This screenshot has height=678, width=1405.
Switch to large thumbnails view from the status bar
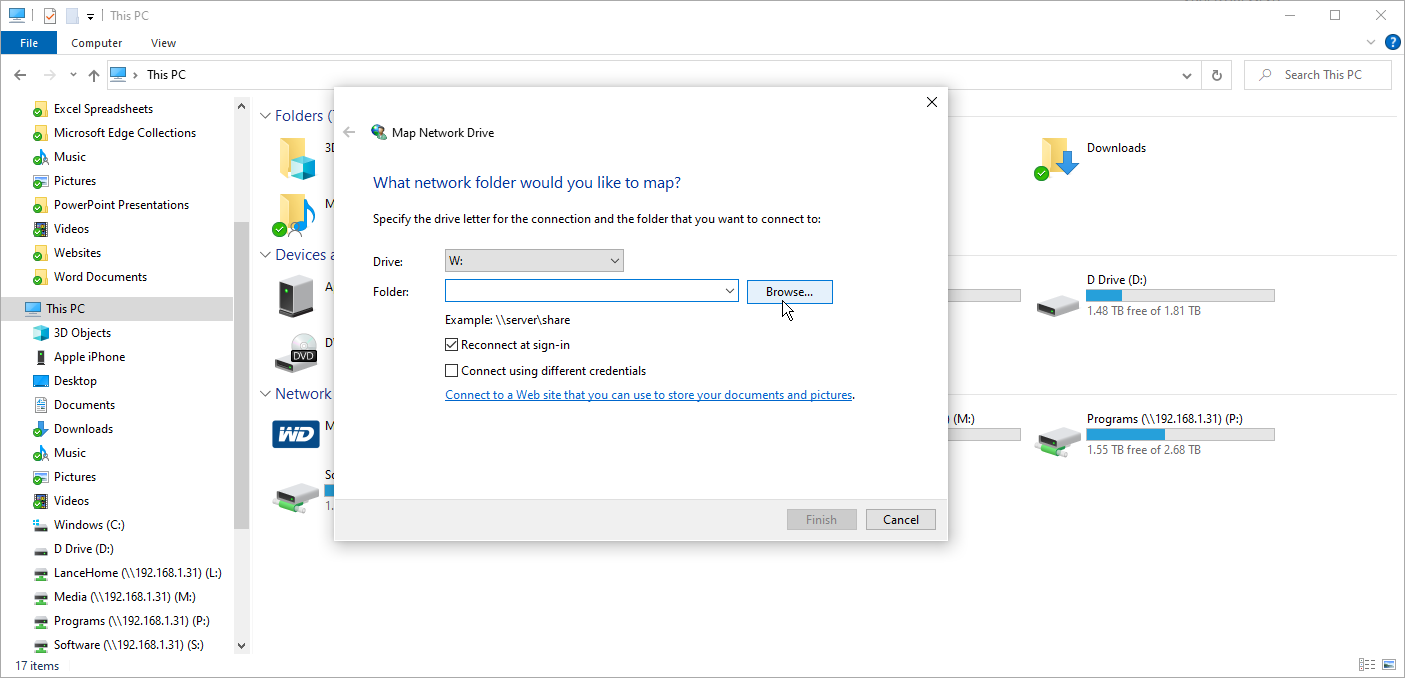1389,664
